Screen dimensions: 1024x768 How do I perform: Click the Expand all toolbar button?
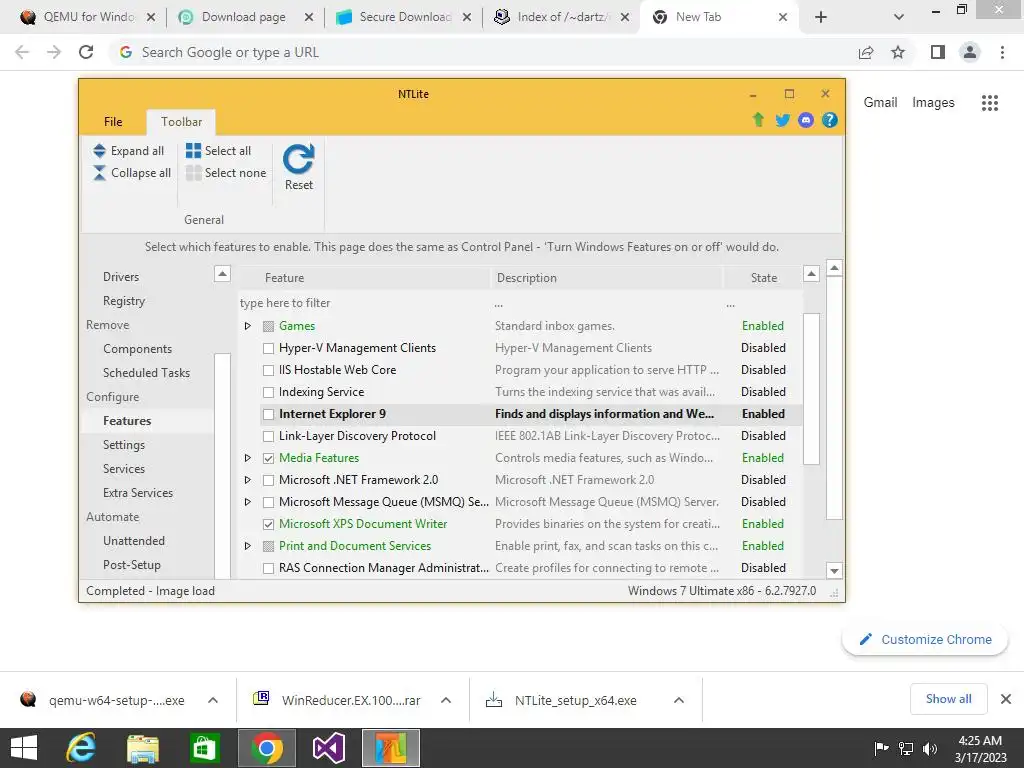[129, 151]
